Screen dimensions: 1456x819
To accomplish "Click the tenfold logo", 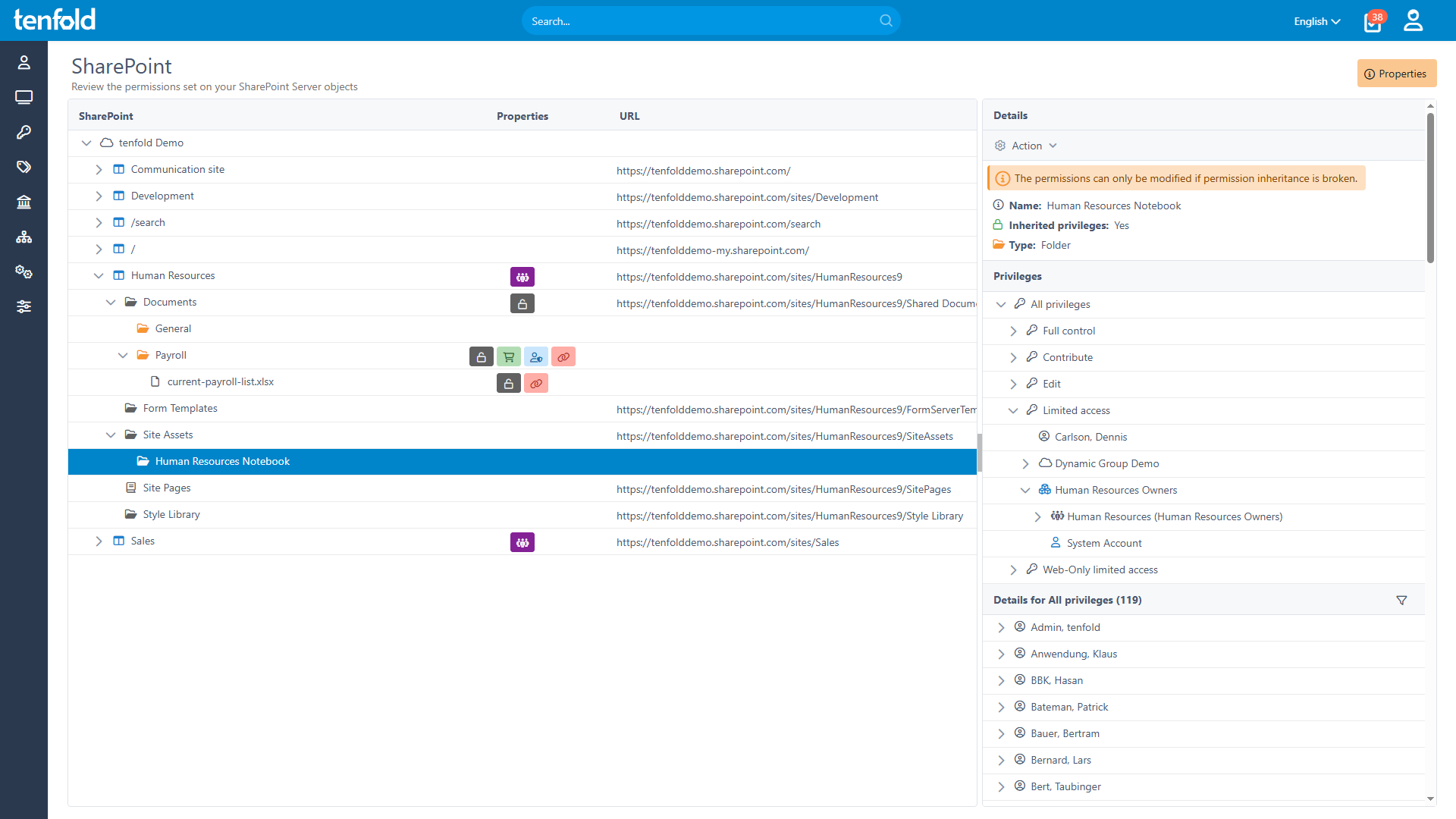I will (55, 20).
